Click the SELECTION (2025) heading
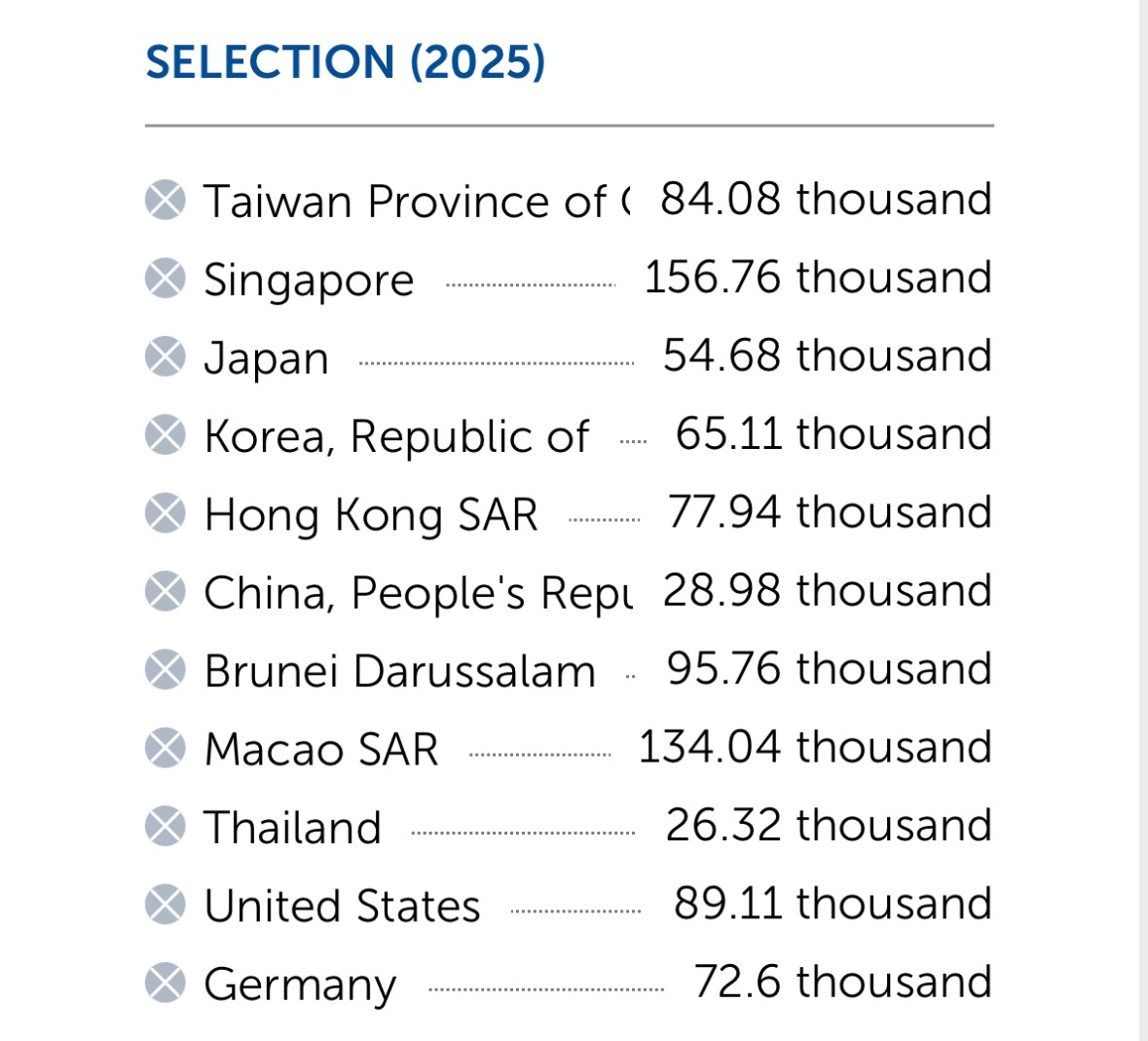This screenshot has height=1041, width=1148. 345,62
